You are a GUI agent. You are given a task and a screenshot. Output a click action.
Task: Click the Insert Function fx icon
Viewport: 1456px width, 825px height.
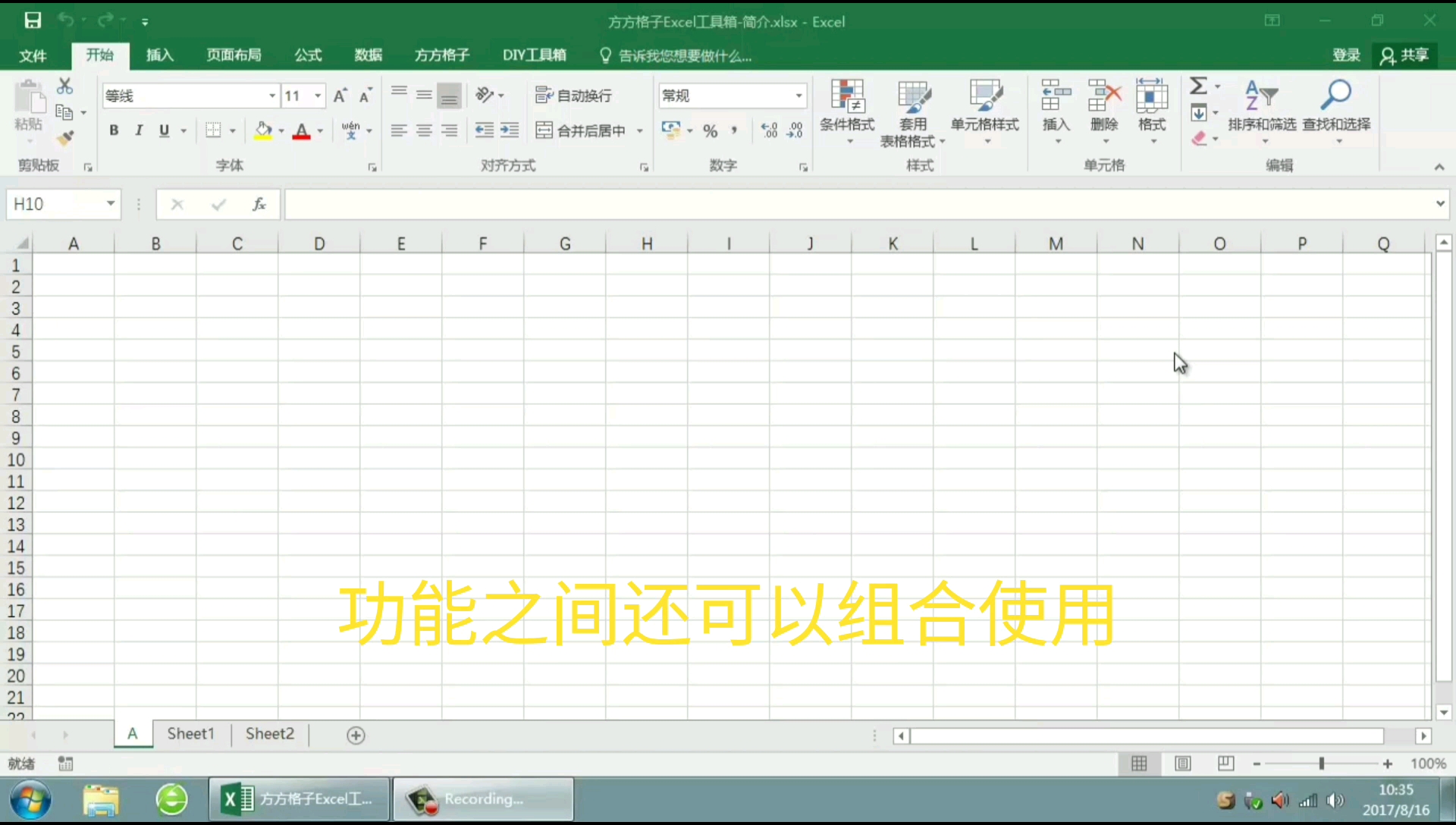tap(259, 204)
